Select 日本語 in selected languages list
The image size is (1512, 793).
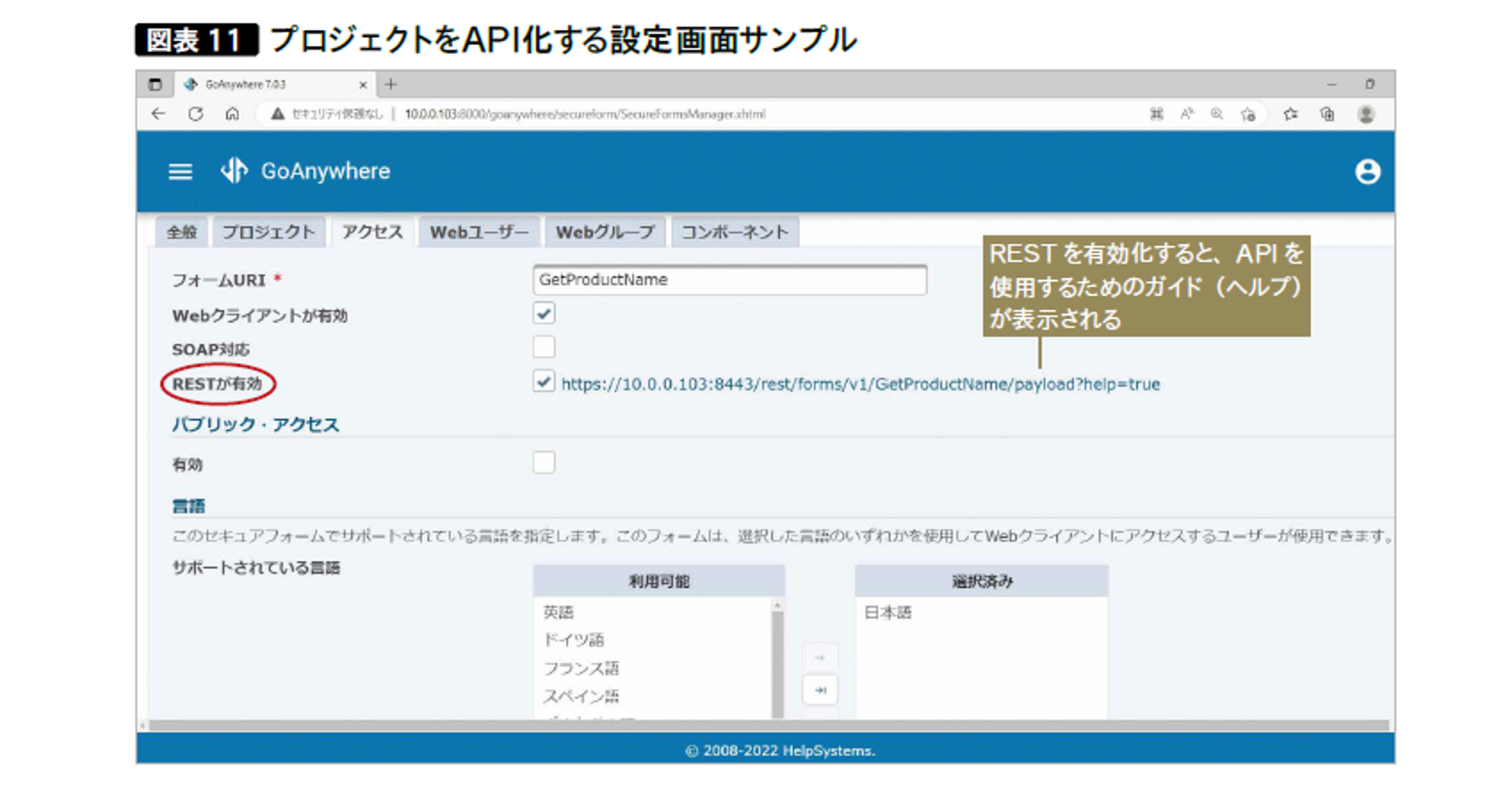[889, 612]
